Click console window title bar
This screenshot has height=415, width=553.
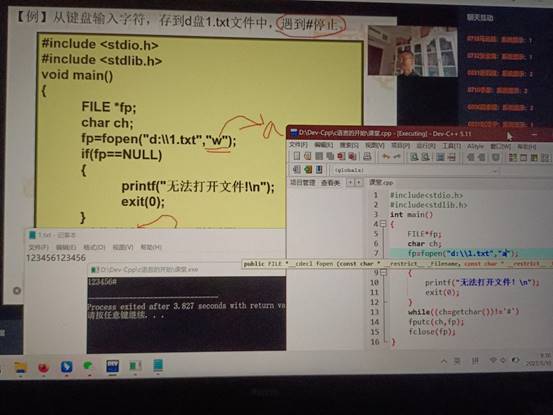click(187, 270)
